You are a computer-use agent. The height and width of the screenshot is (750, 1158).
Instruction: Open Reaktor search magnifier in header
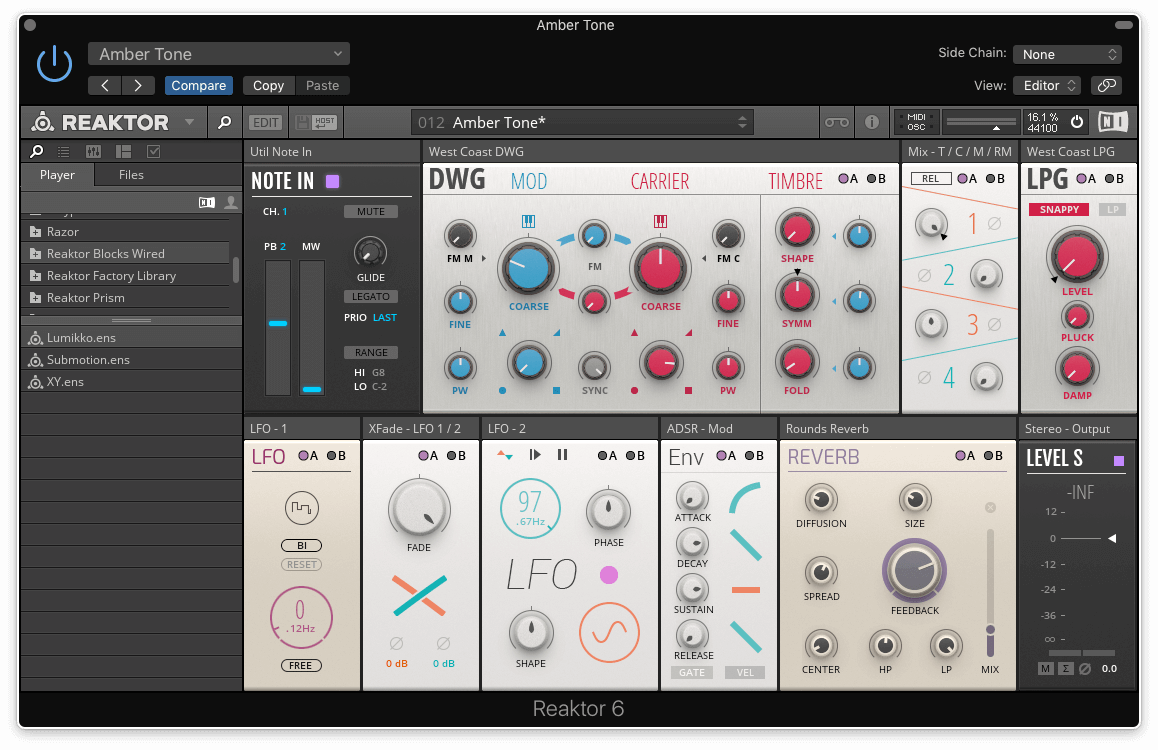[225, 123]
